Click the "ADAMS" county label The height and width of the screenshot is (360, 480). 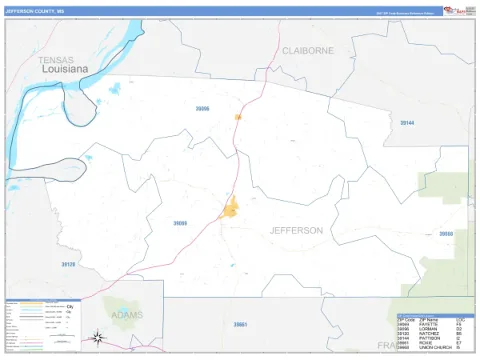pyautogui.click(x=127, y=315)
